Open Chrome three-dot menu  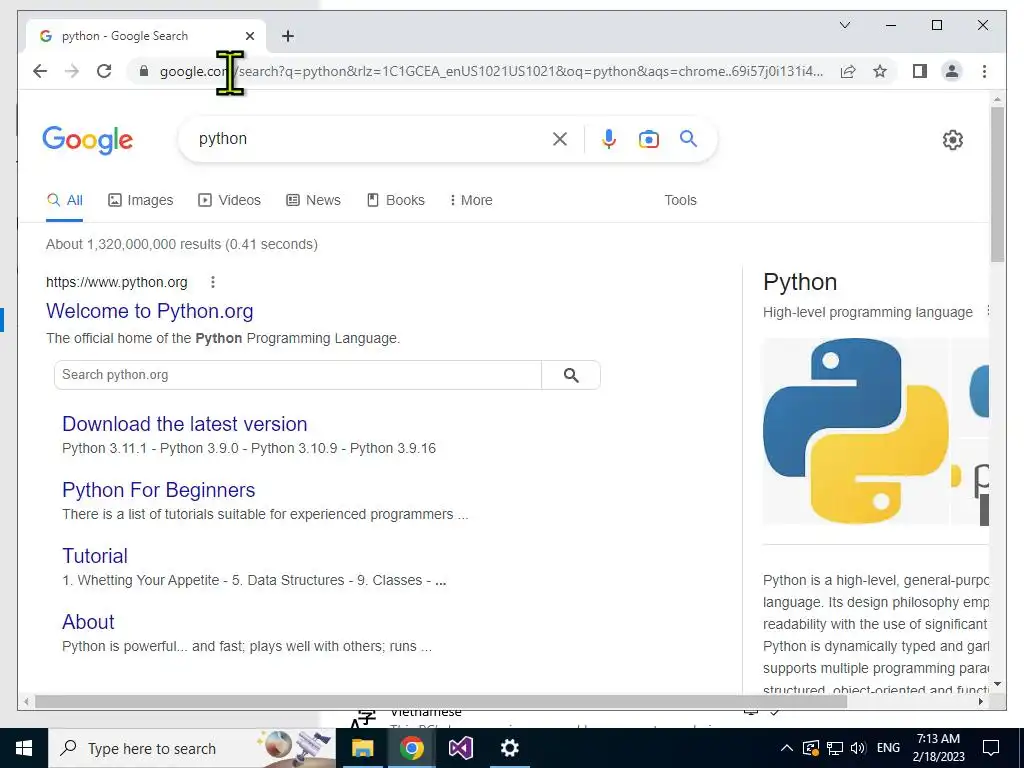(x=984, y=71)
